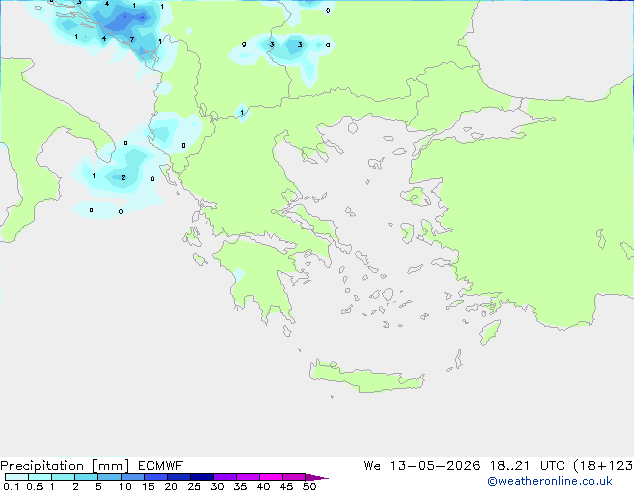Click the 15–20 mm legend color swatch
634x490 pixels.
[155, 477]
